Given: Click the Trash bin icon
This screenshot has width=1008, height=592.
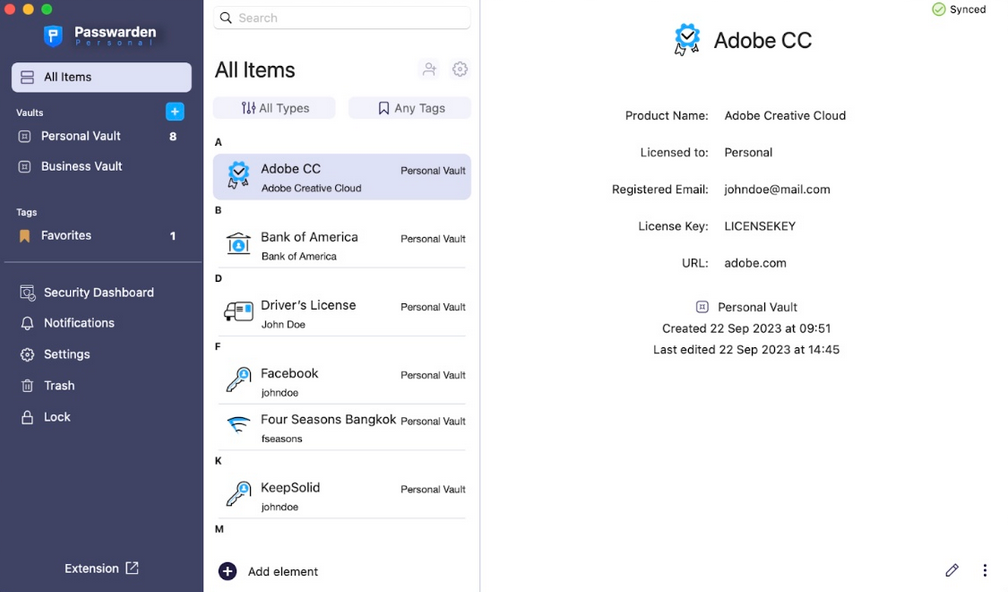Looking at the screenshot, I should click(27, 386).
